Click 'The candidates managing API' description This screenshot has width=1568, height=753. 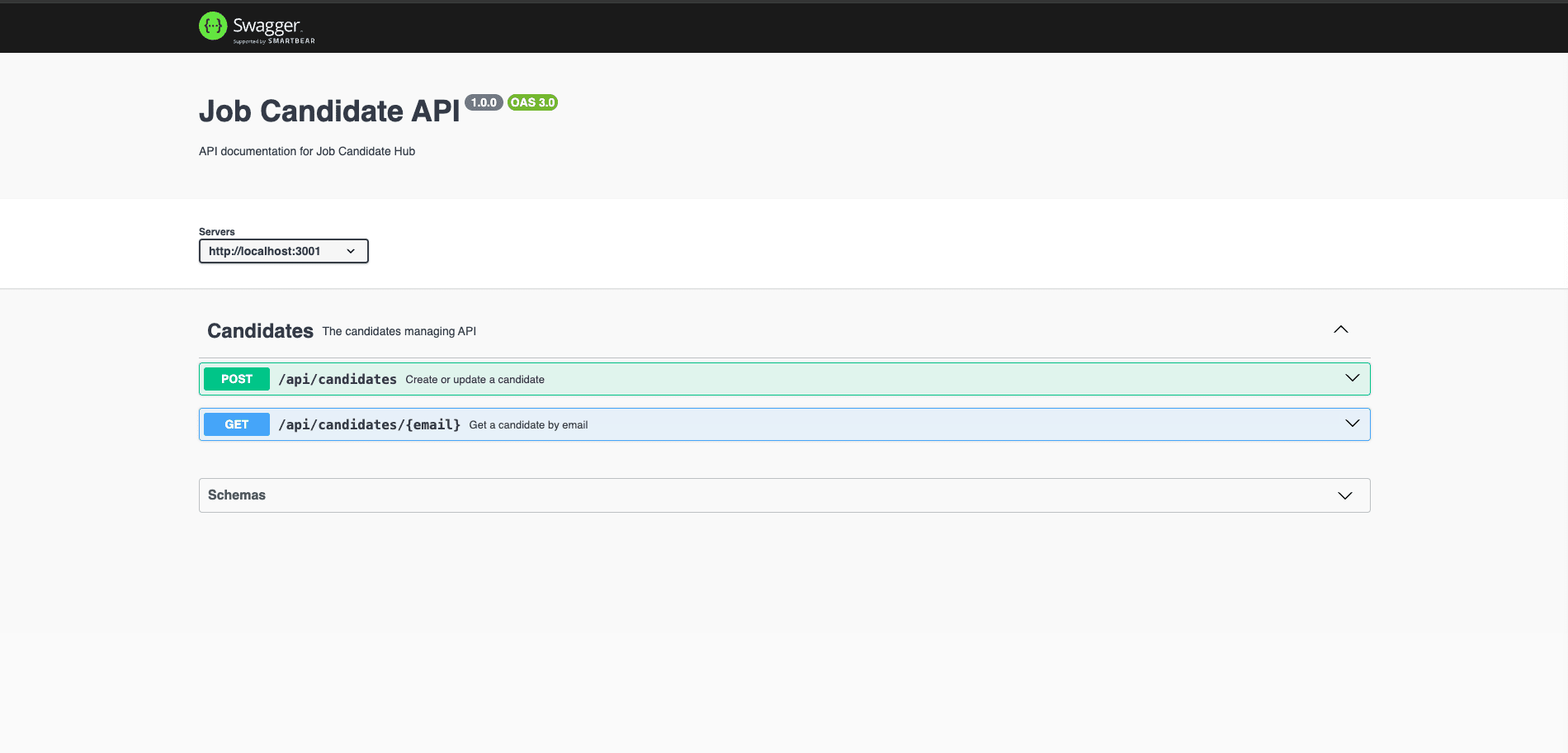click(x=399, y=331)
